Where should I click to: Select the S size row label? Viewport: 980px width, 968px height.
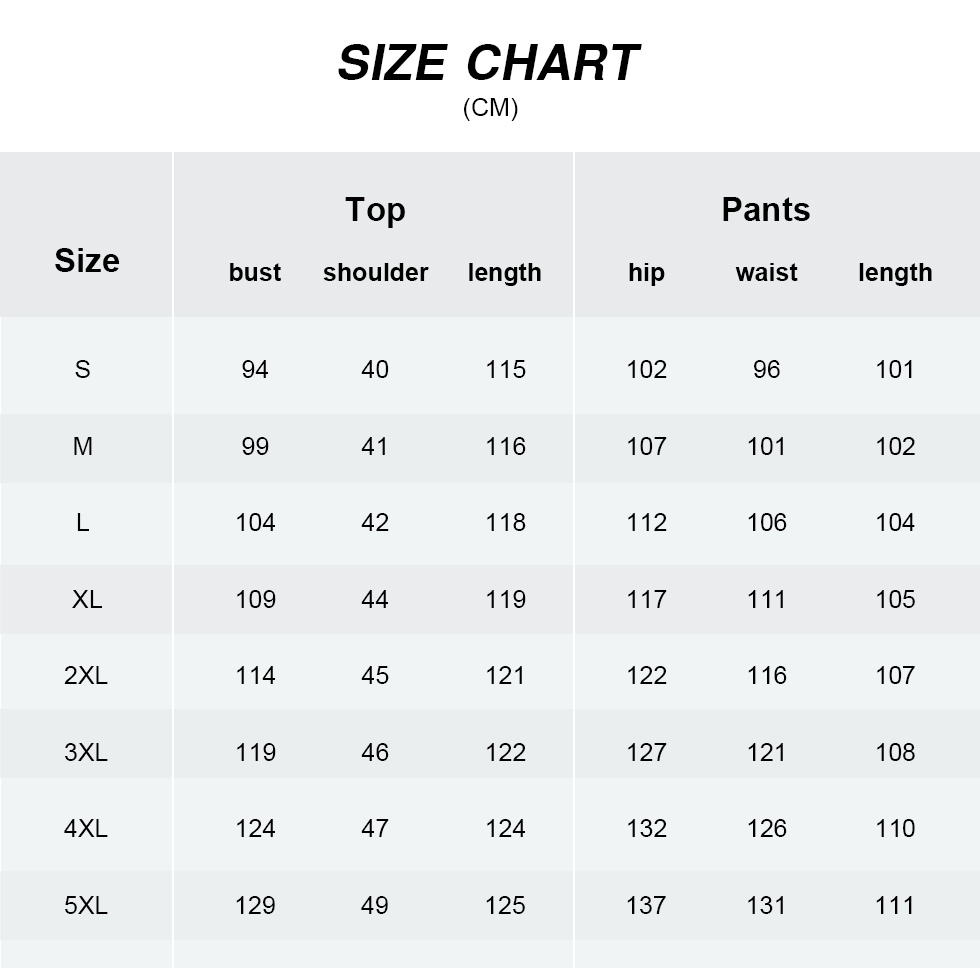(x=83, y=370)
